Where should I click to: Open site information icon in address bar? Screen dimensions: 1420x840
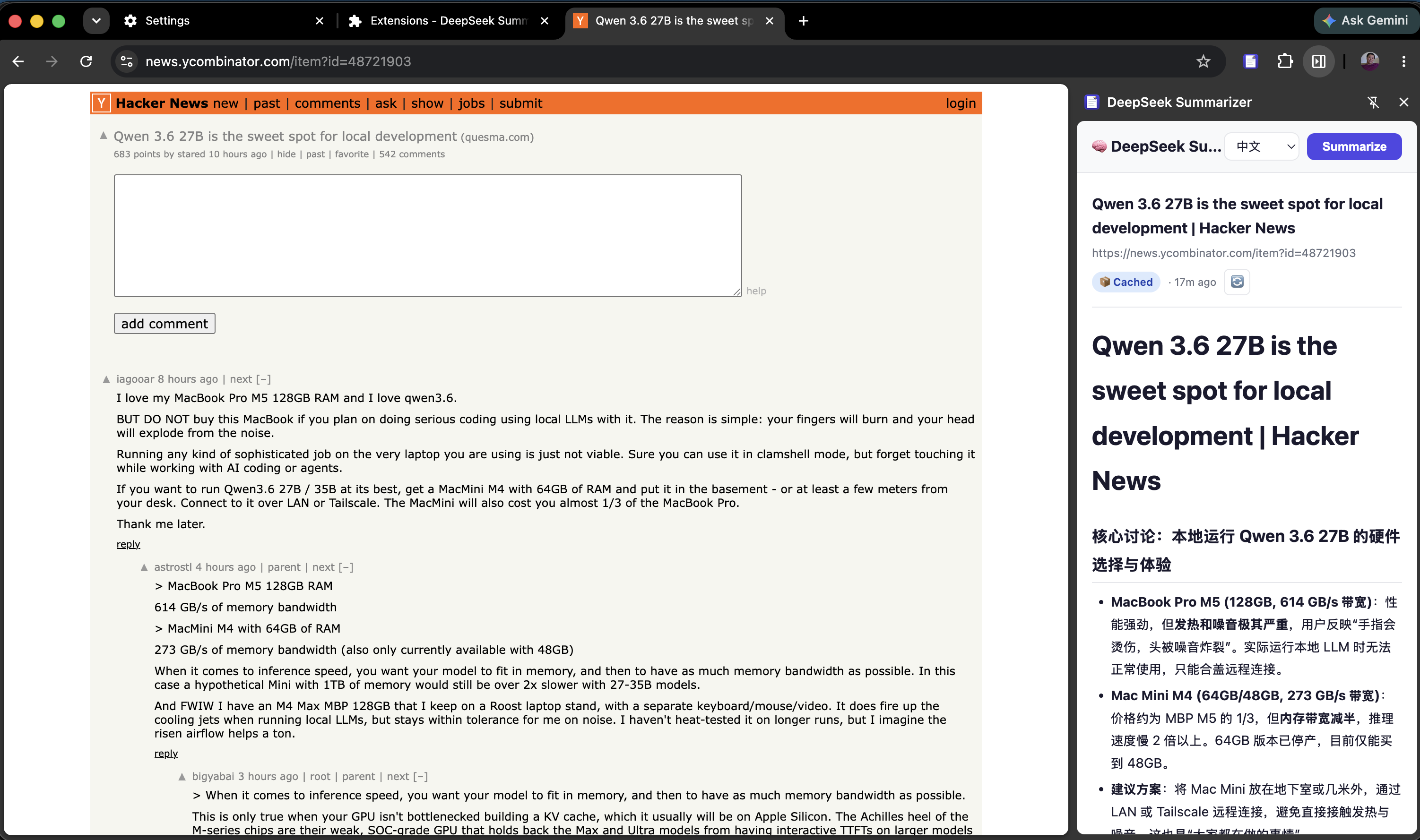(x=127, y=61)
